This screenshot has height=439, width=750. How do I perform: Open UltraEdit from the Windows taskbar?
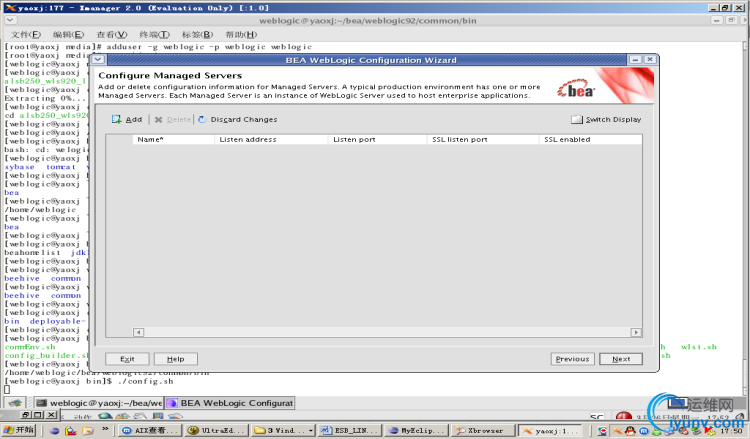pyautogui.click(x=216, y=430)
